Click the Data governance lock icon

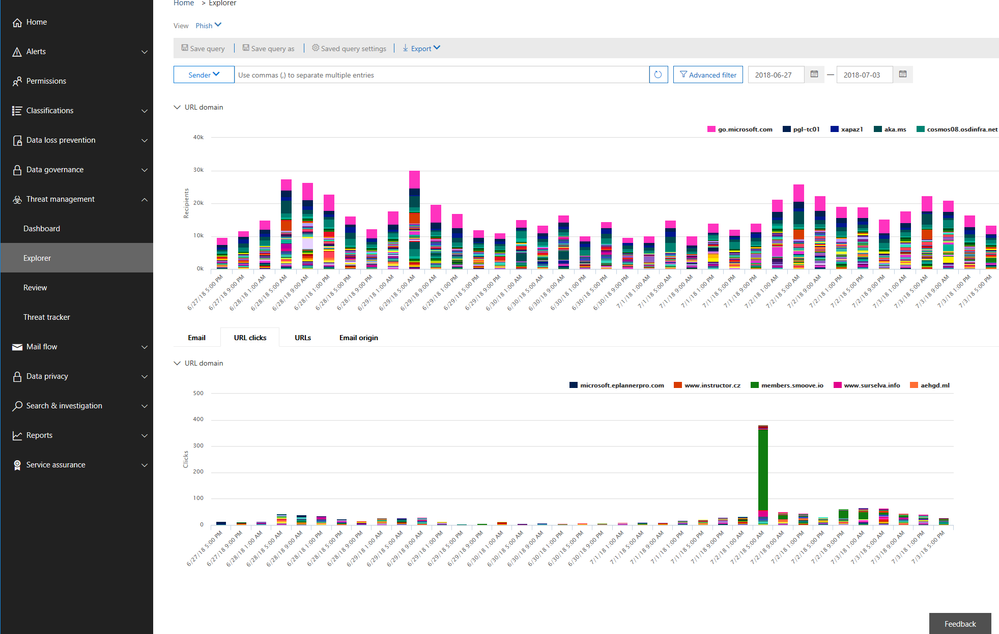tap(17, 170)
